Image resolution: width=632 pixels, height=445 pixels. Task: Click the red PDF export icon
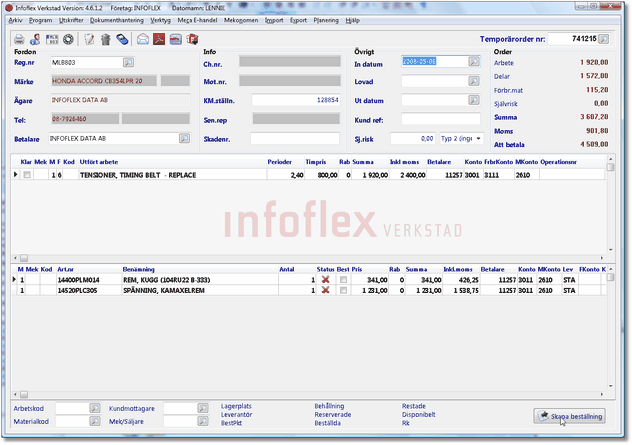click(159, 39)
